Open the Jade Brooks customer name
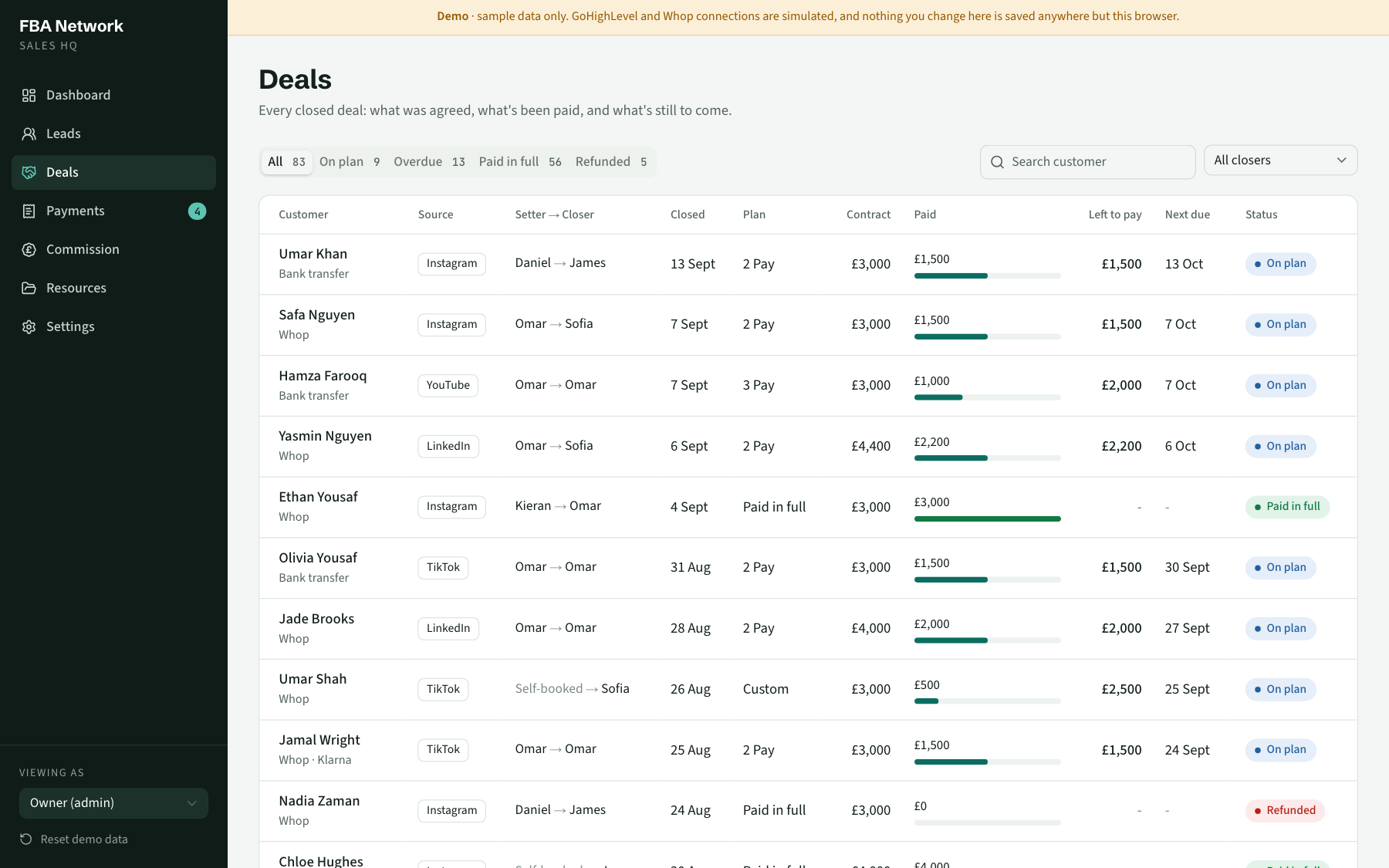This screenshot has height=868, width=1389. point(316,619)
